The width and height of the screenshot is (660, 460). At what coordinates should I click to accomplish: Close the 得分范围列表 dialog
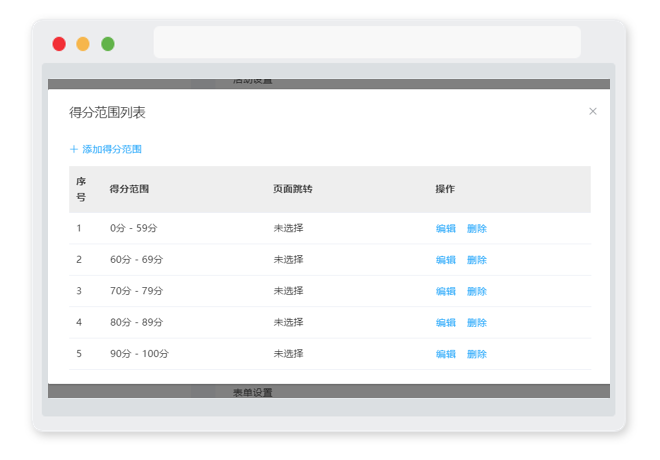click(593, 112)
